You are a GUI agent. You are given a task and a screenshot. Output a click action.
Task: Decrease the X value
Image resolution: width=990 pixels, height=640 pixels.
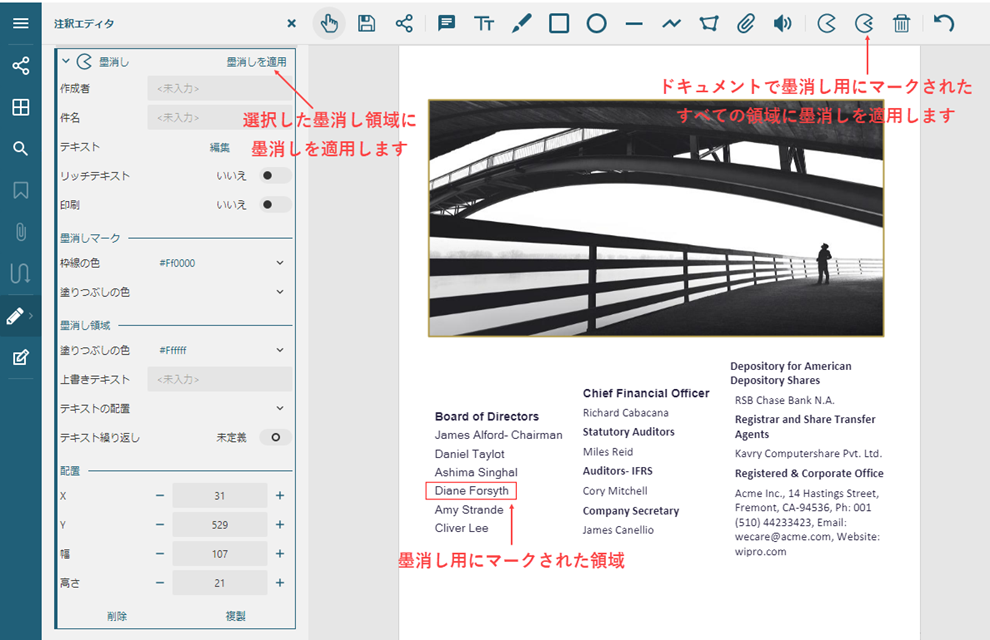coord(160,495)
